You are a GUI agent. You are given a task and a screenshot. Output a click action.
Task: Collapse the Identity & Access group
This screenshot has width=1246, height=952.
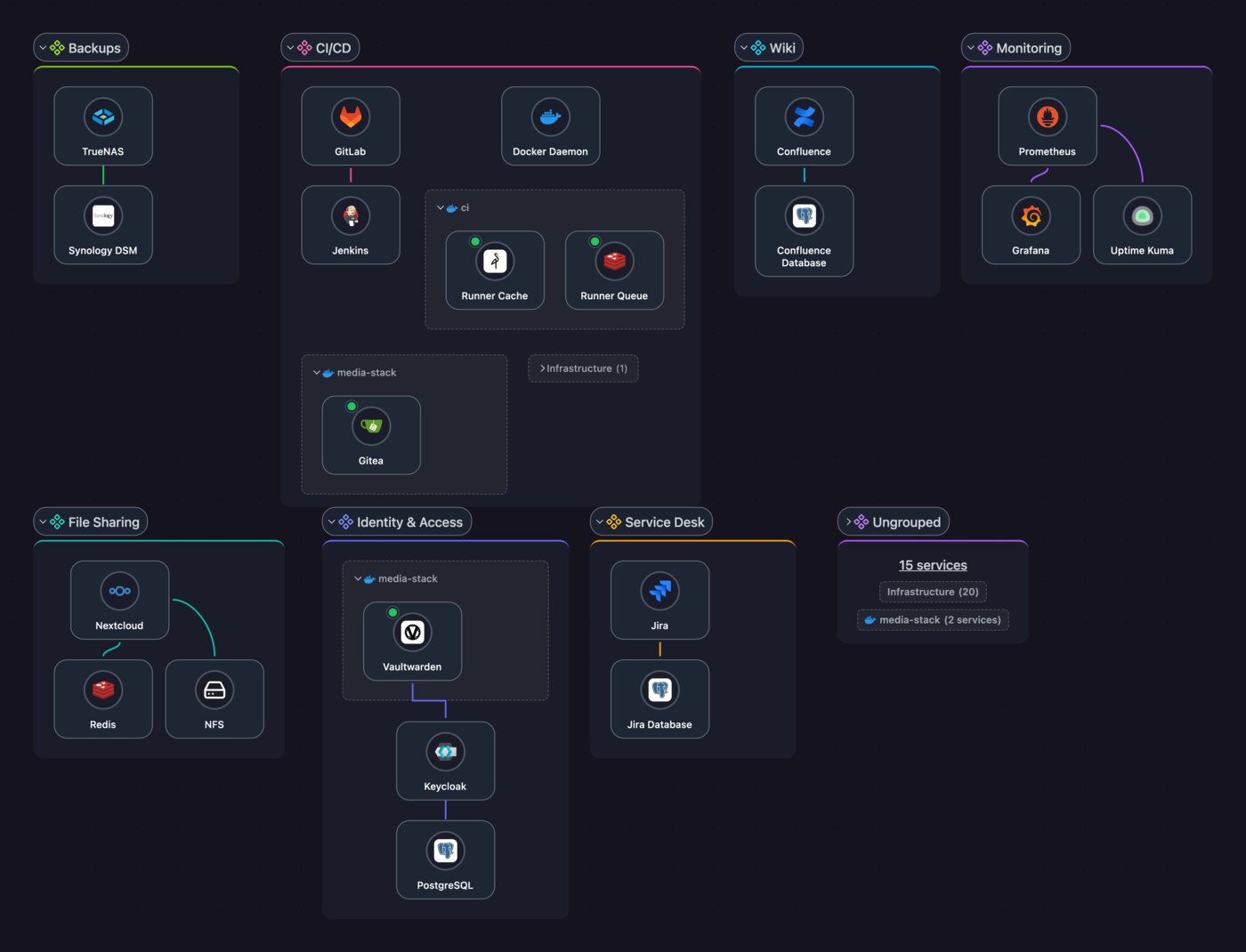pos(331,522)
